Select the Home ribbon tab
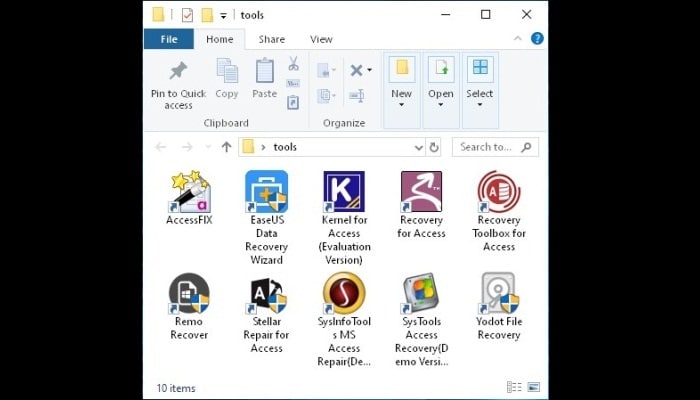This screenshot has height=400, width=700. 219,39
